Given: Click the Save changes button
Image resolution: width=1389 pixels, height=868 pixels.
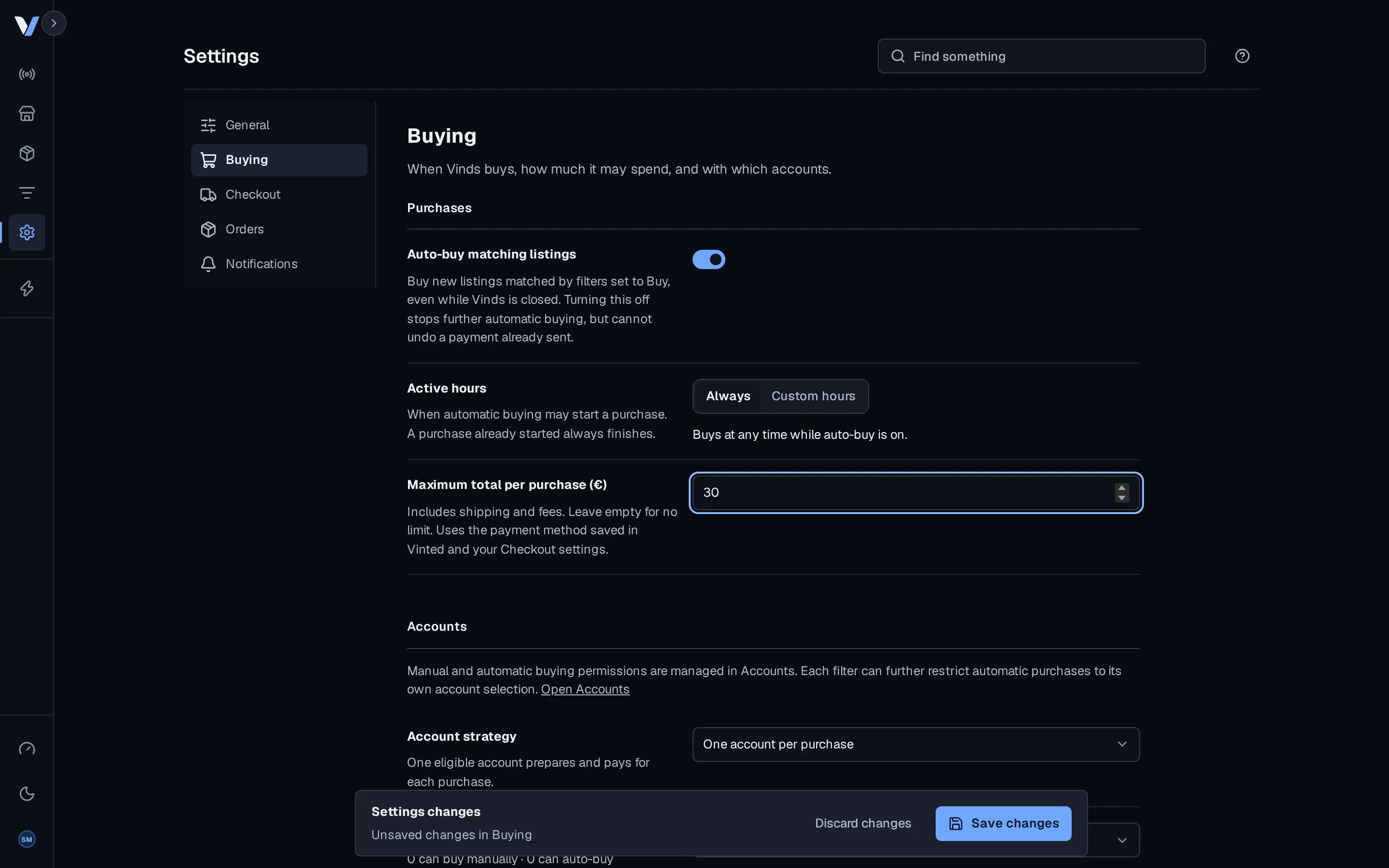Looking at the screenshot, I should point(1003,823).
